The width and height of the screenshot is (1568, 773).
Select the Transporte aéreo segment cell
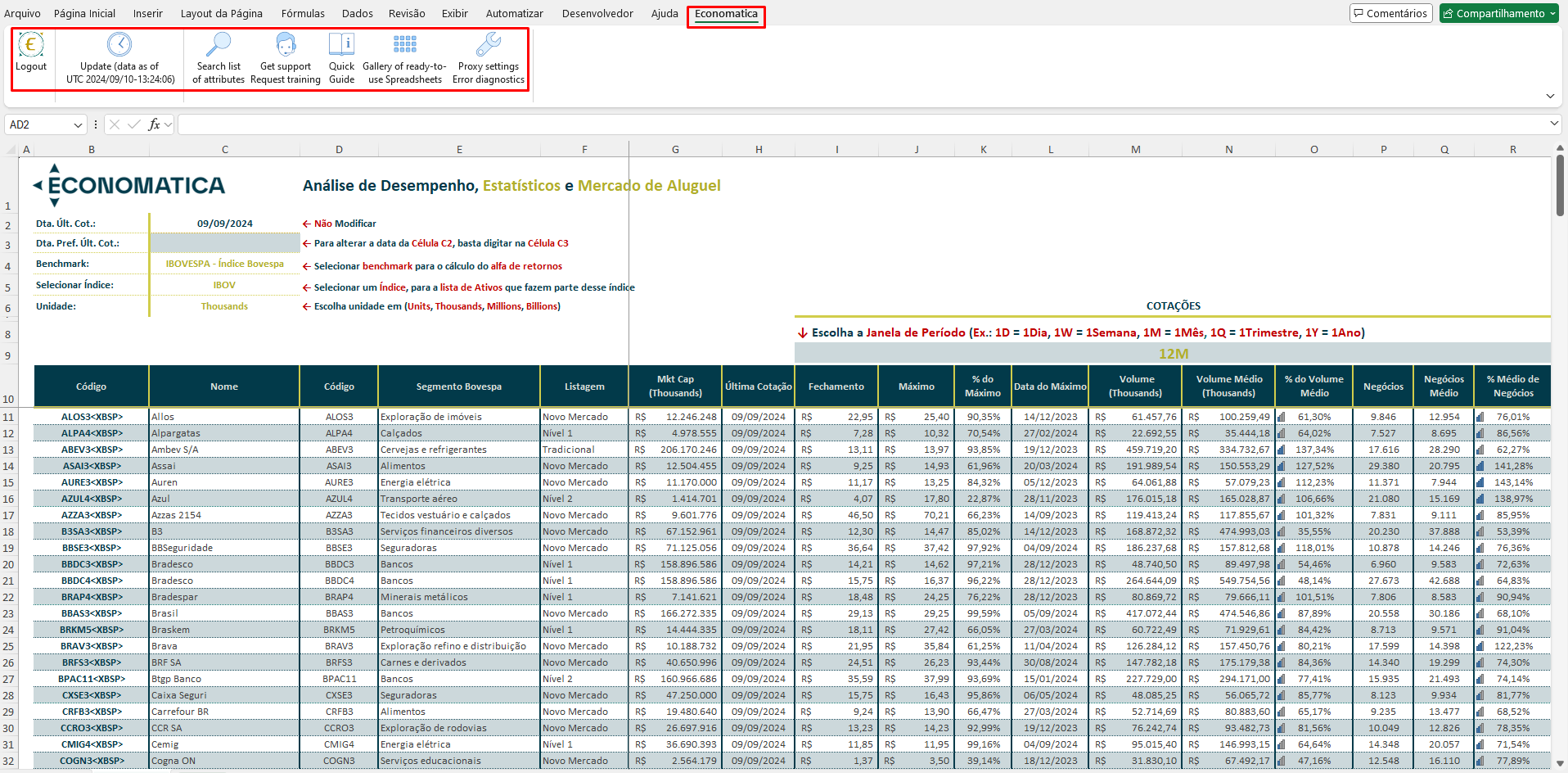[458, 499]
